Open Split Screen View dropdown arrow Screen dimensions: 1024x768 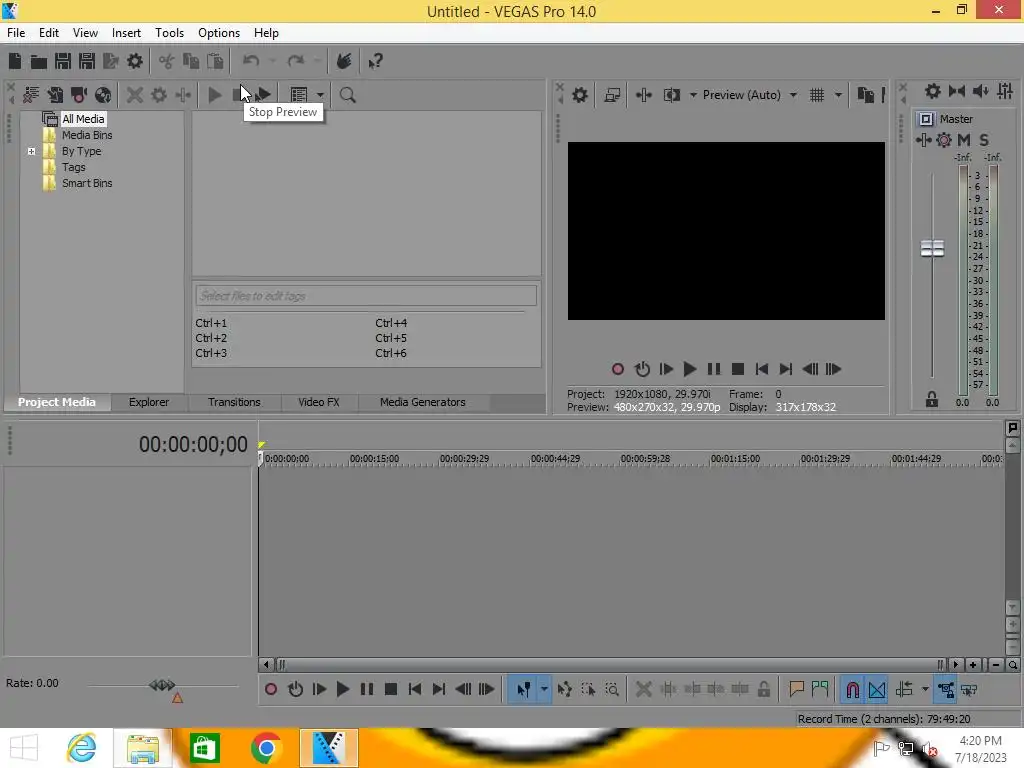pos(693,95)
